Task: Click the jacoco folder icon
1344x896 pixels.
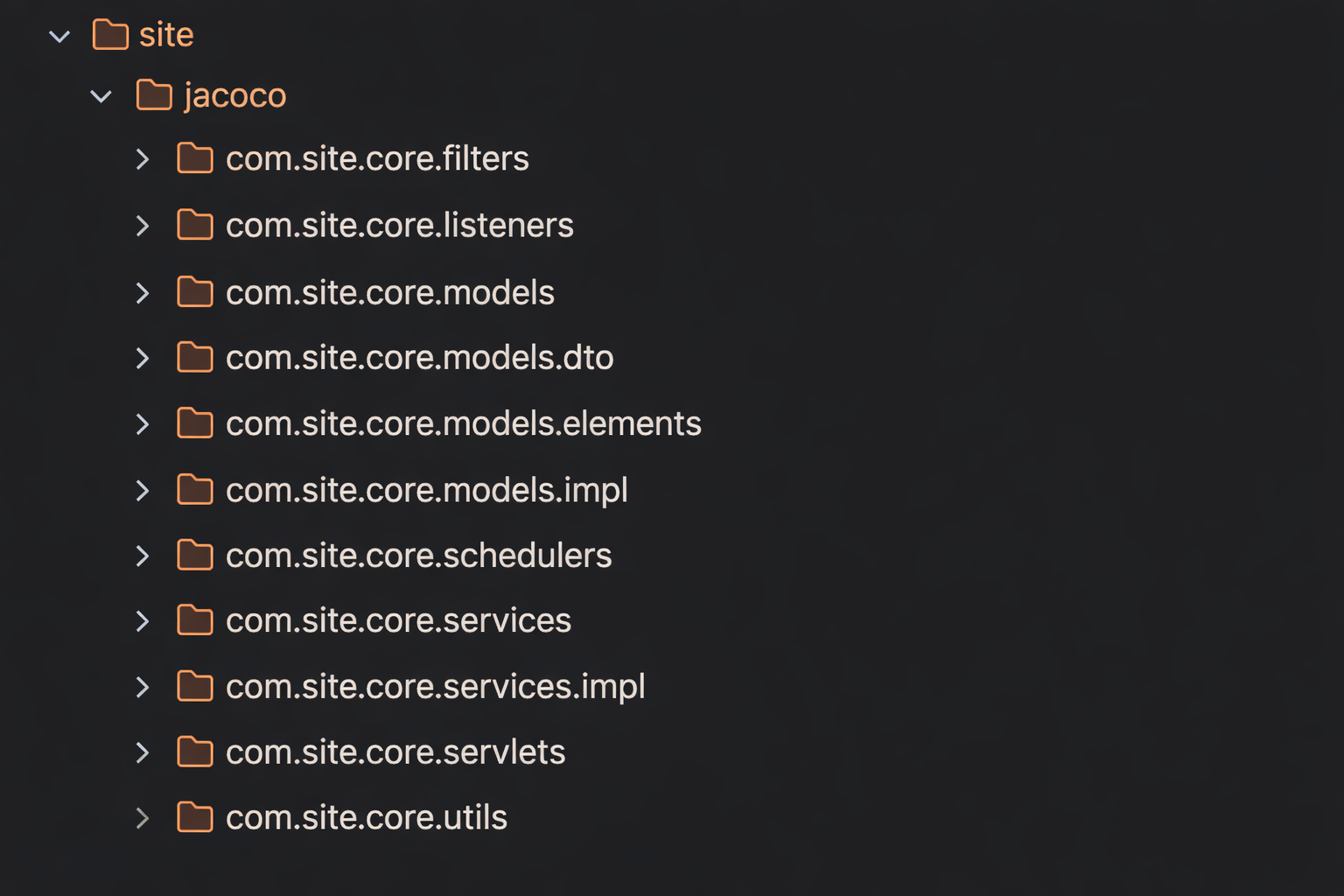Action: click(x=154, y=95)
